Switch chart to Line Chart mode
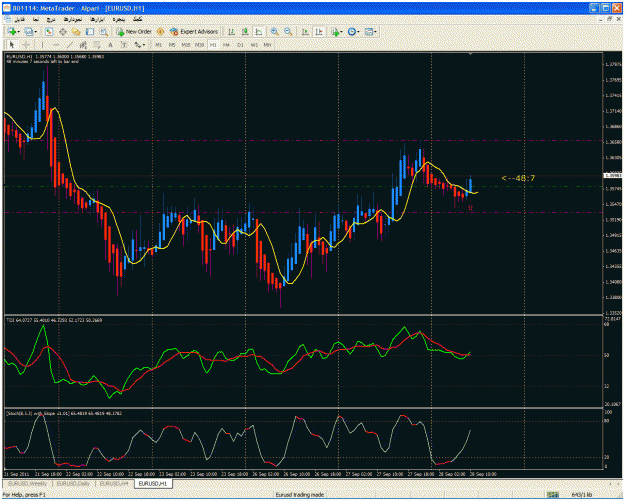The height and width of the screenshot is (501, 625). tap(259, 31)
